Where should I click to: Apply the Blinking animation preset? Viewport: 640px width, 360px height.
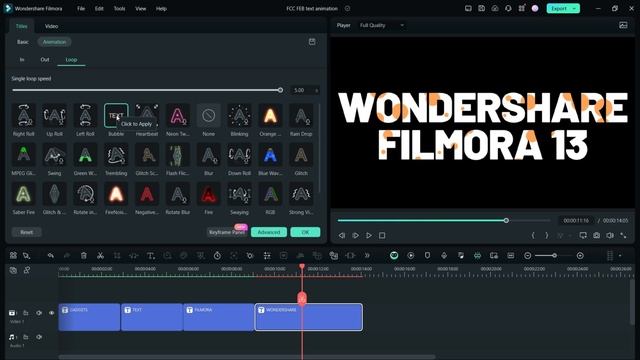coord(239,116)
